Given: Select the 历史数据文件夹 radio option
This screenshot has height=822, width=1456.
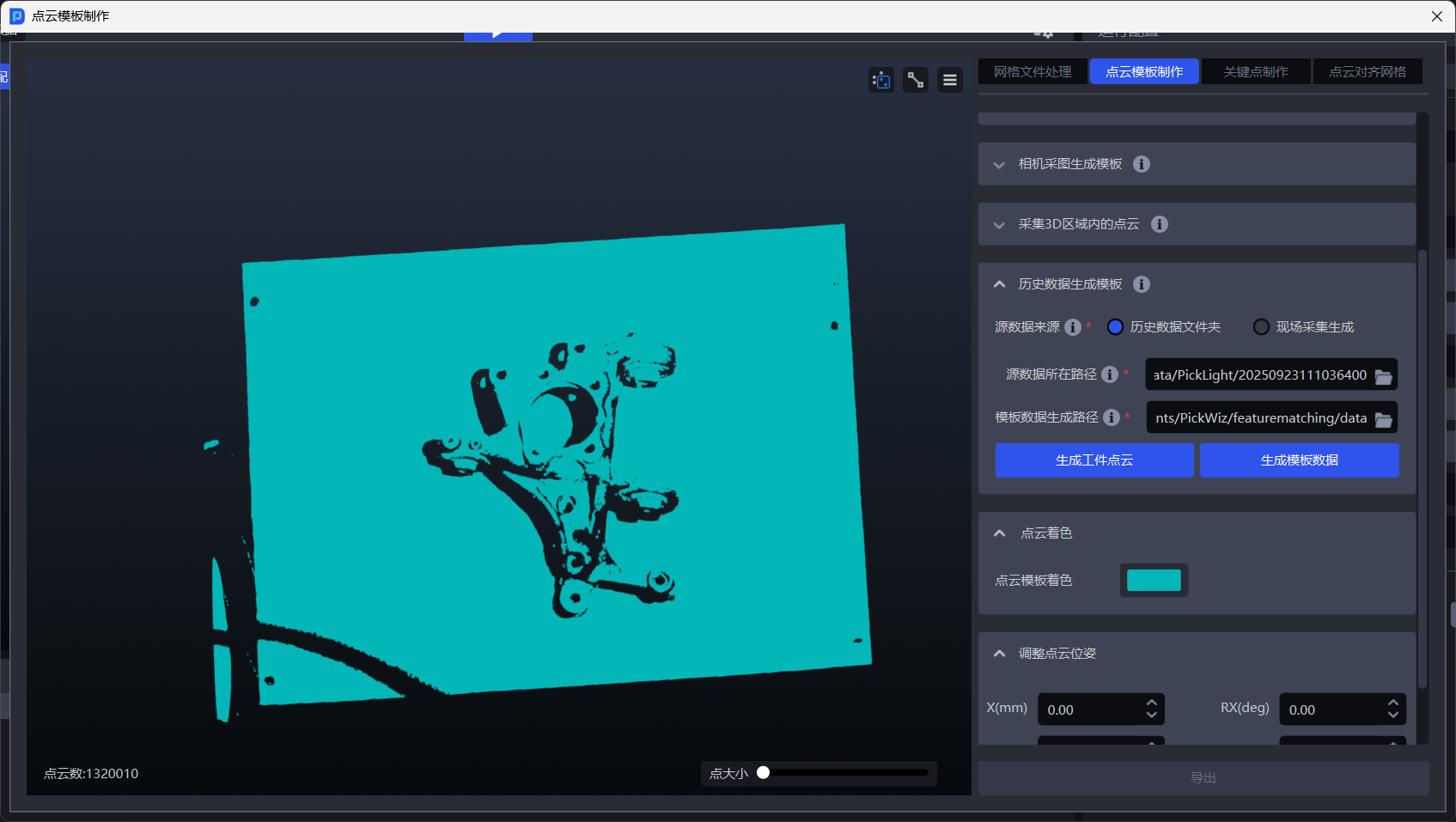Looking at the screenshot, I should click(x=1116, y=327).
